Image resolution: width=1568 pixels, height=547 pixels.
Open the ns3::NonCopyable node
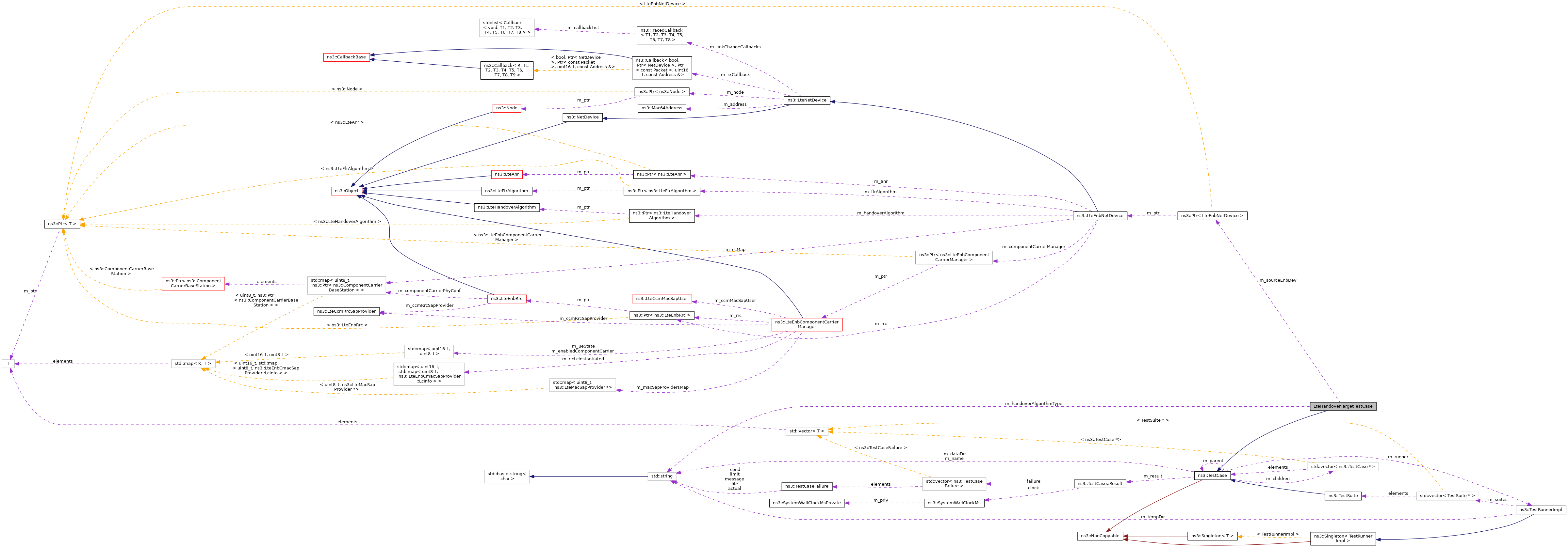1099,536
